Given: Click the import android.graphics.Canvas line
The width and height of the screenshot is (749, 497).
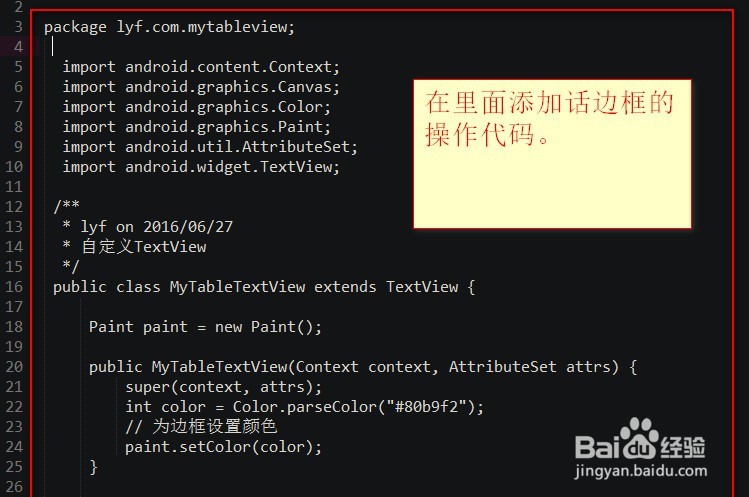Looking at the screenshot, I should 201,87.
